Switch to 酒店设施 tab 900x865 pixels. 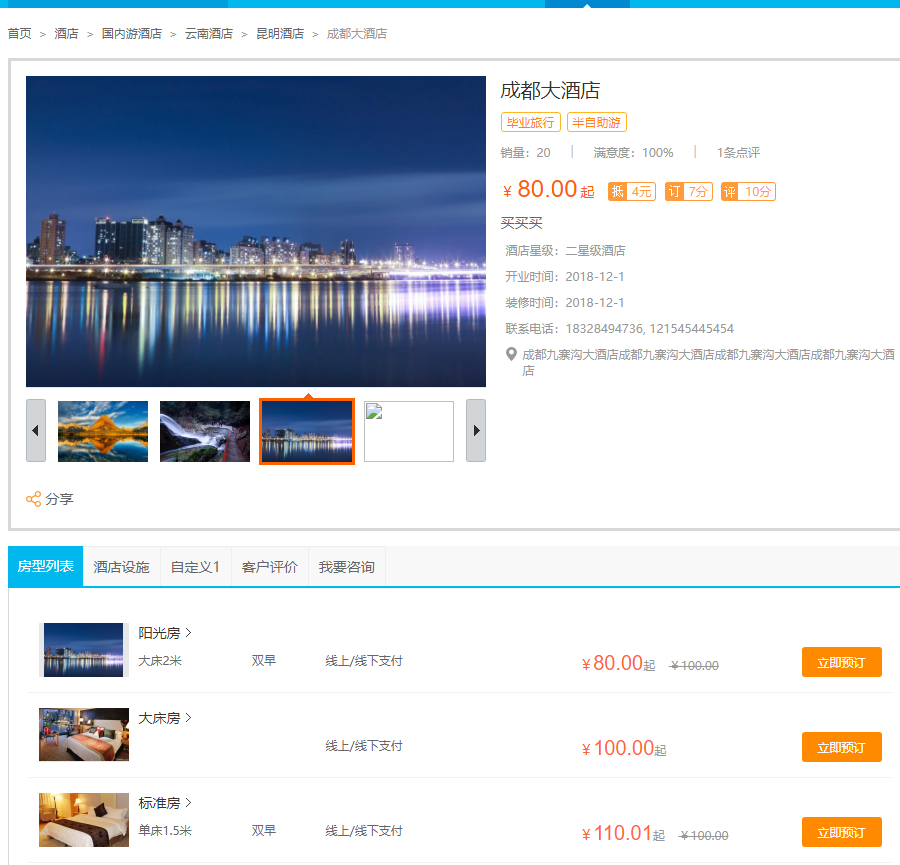(121, 567)
